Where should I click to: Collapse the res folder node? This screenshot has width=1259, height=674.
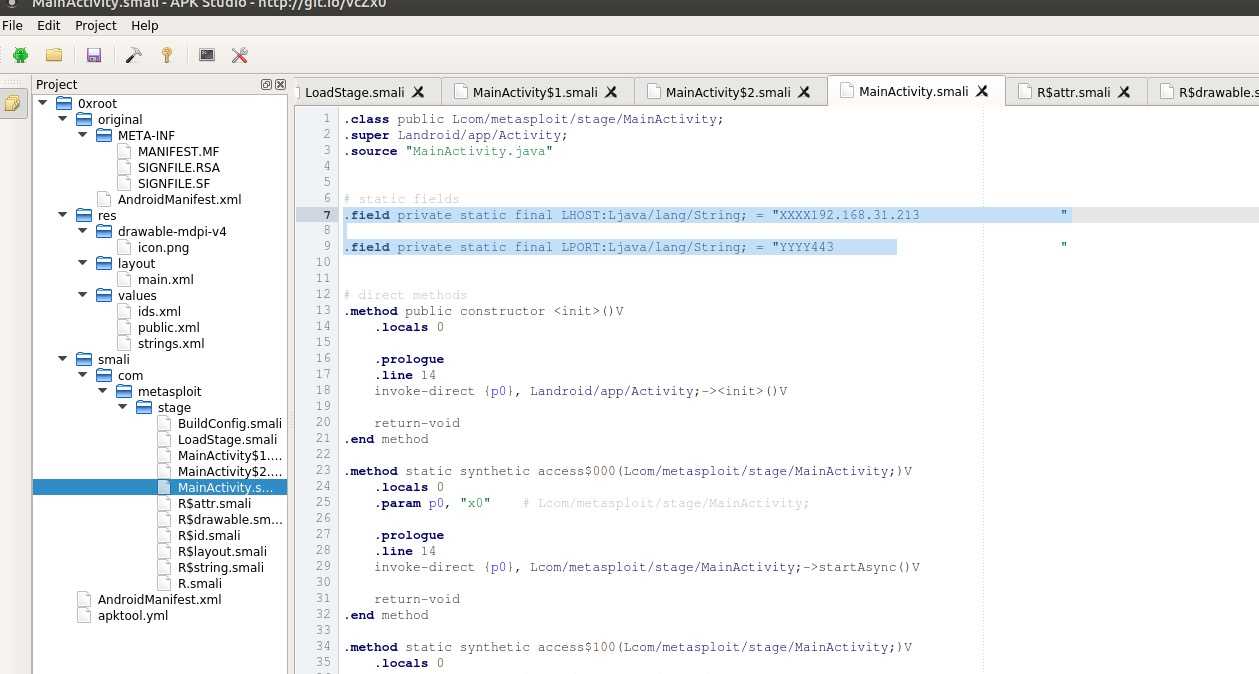[63, 215]
